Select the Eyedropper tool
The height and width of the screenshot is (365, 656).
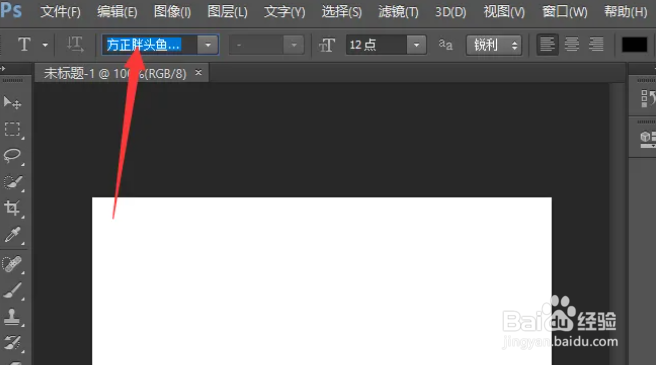[12, 235]
